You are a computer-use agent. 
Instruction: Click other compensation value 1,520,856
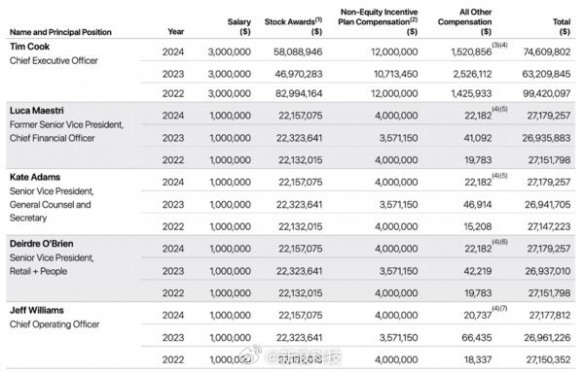[472, 52]
